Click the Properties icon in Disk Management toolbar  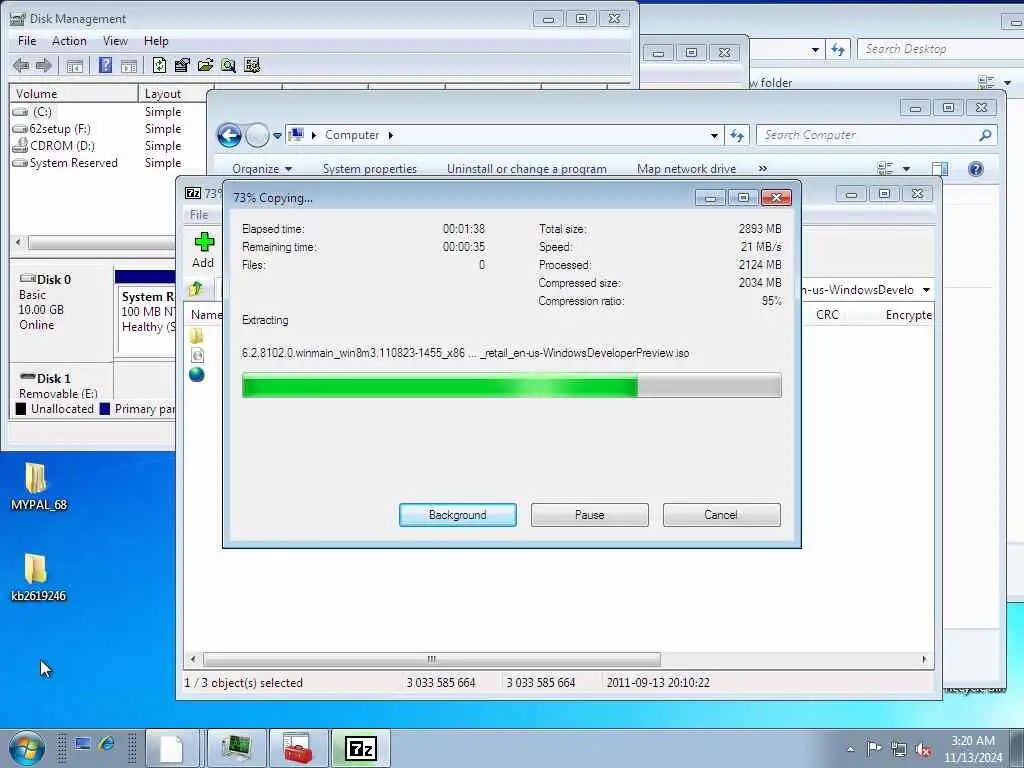point(182,65)
